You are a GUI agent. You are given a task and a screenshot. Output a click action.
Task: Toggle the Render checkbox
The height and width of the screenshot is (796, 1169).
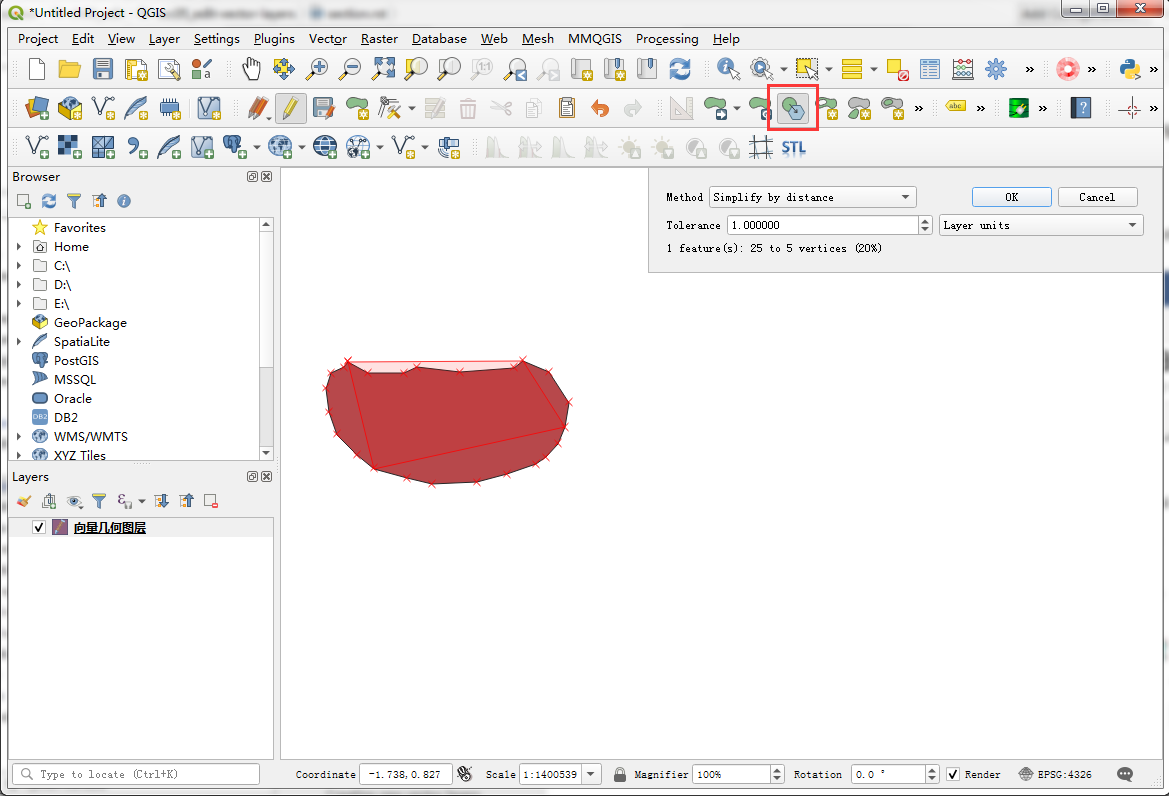(x=953, y=774)
